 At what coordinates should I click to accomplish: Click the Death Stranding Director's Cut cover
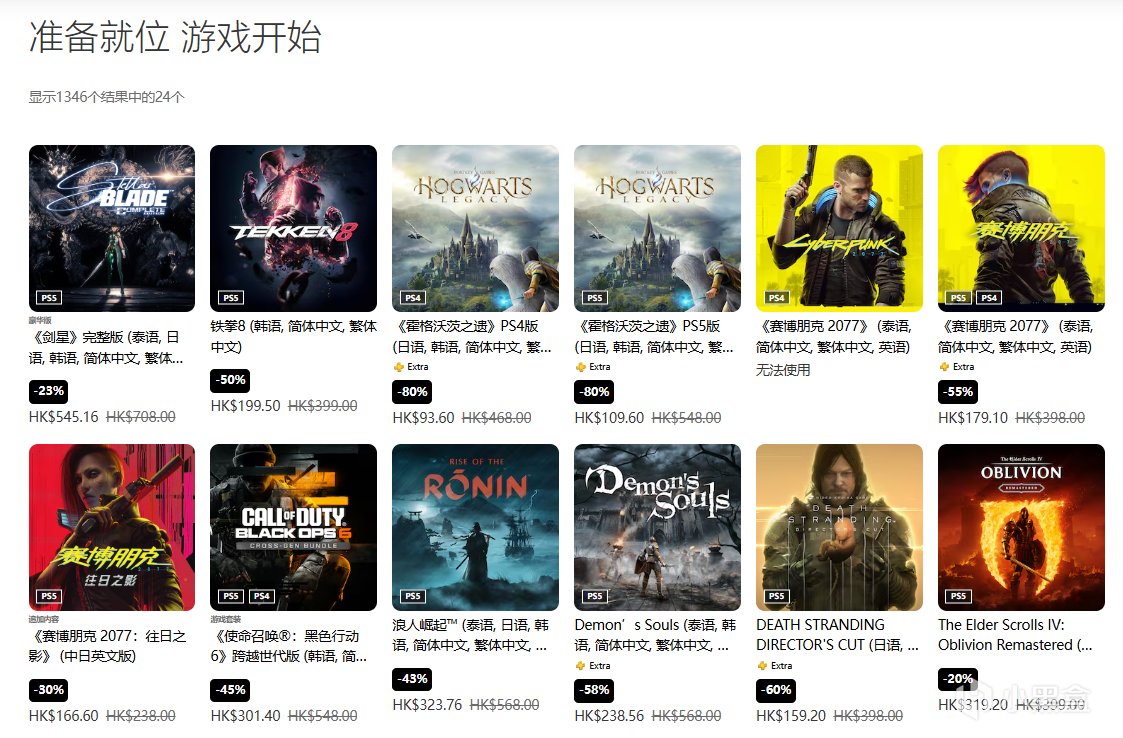tap(839, 527)
